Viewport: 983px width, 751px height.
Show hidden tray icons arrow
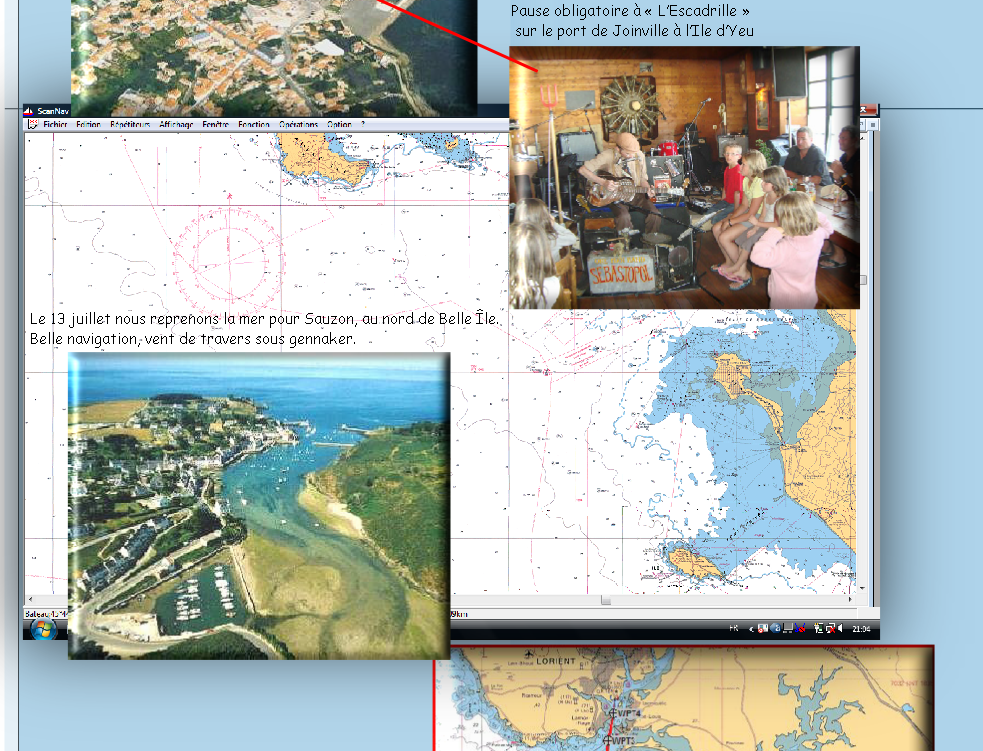point(751,628)
